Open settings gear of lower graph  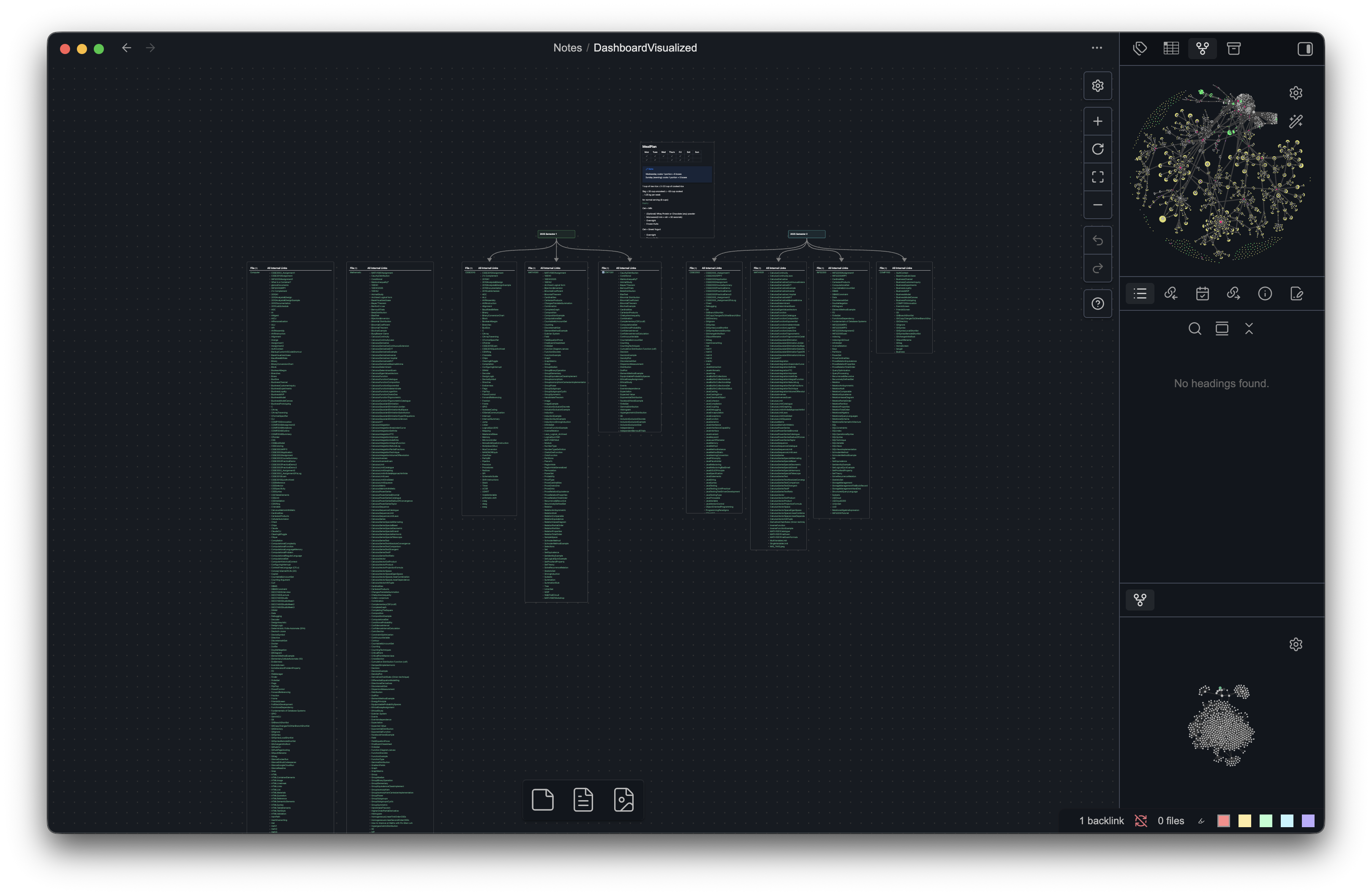[1296, 644]
